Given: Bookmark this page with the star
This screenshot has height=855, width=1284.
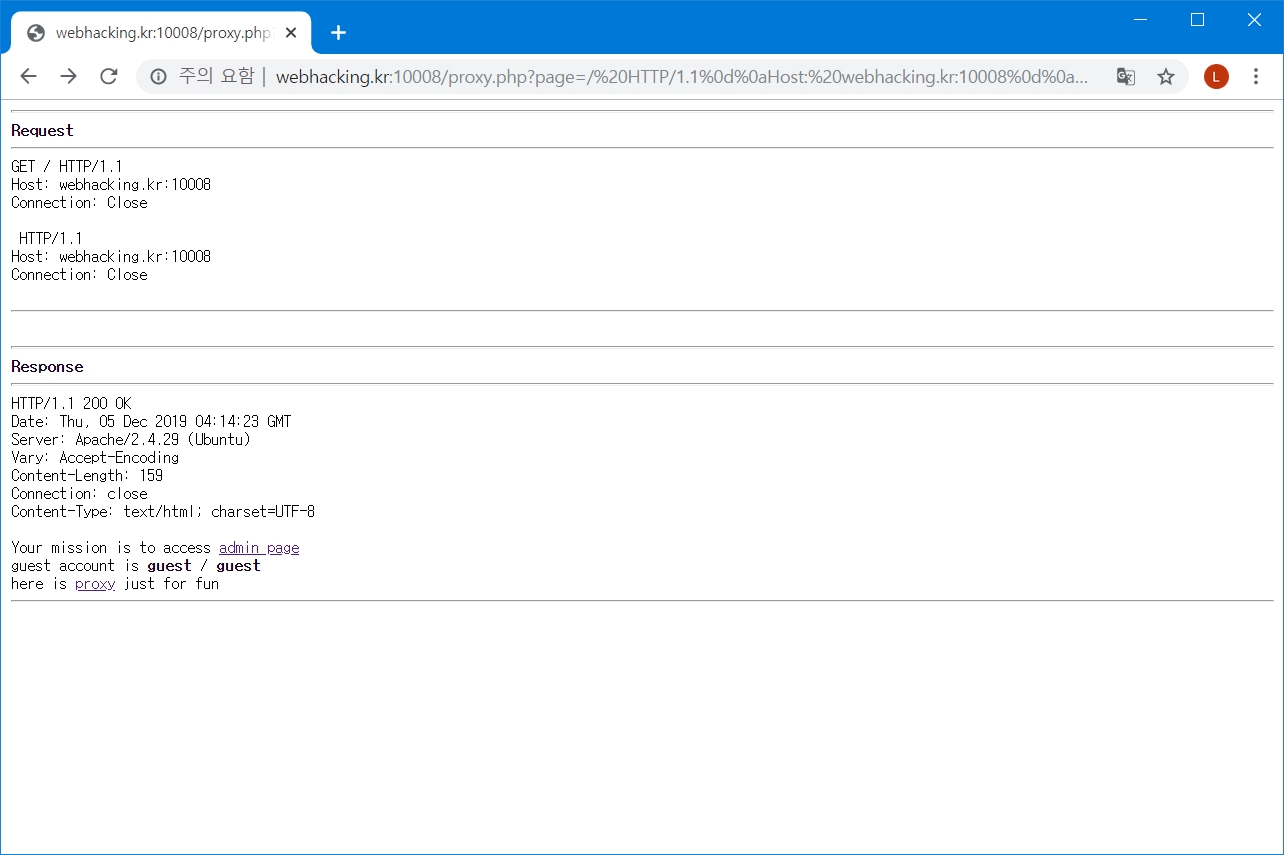Looking at the screenshot, I should [x=1166, y=77].
